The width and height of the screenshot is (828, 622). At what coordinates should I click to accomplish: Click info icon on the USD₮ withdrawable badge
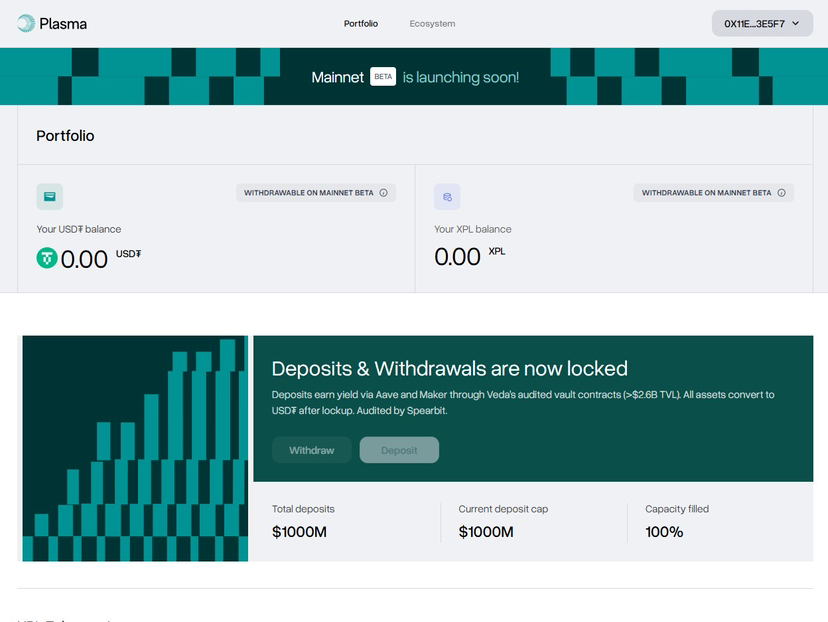pos(384,193)
